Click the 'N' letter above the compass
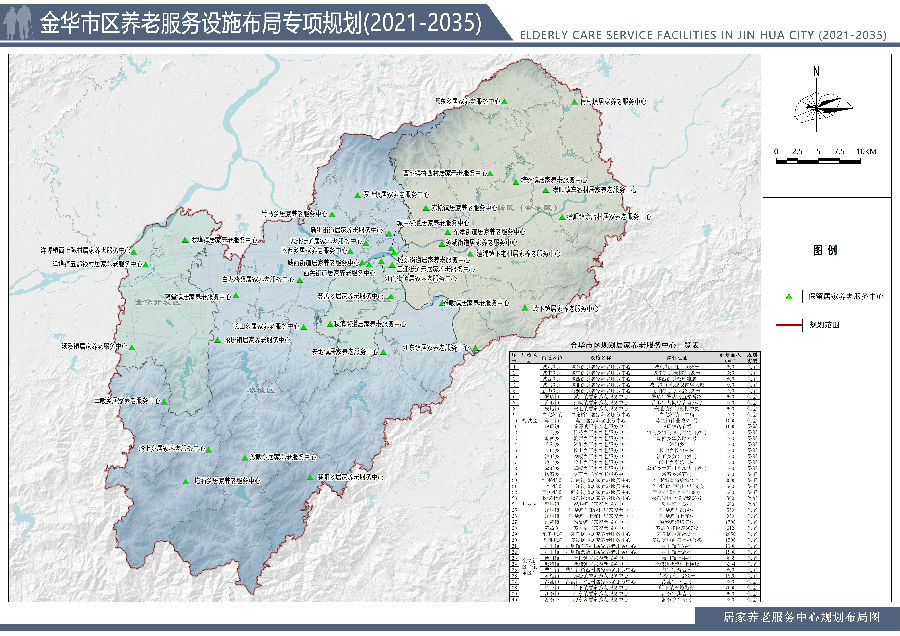900x636 pixels. click(816, 71)
